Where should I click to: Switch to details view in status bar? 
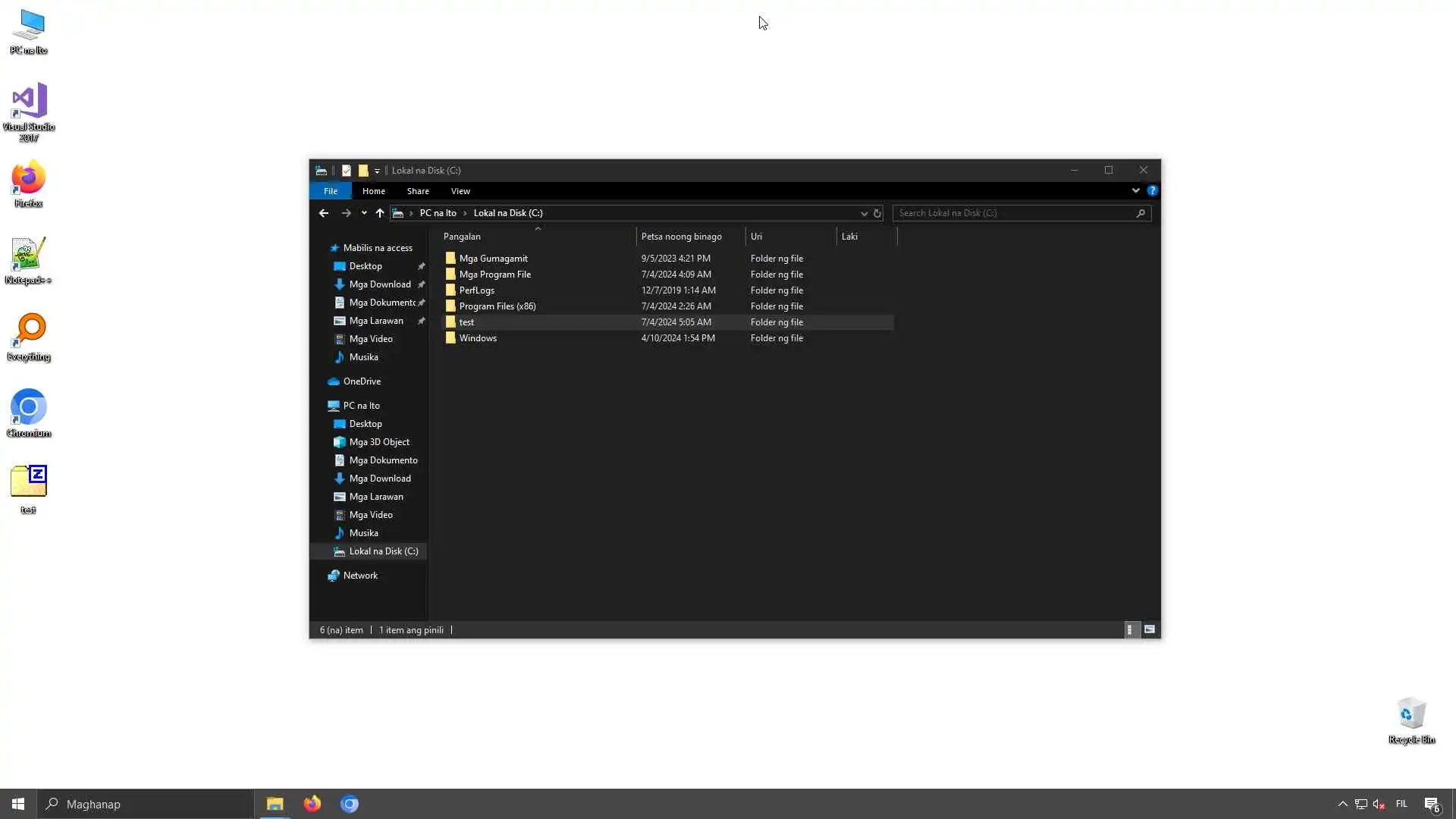1130,629
